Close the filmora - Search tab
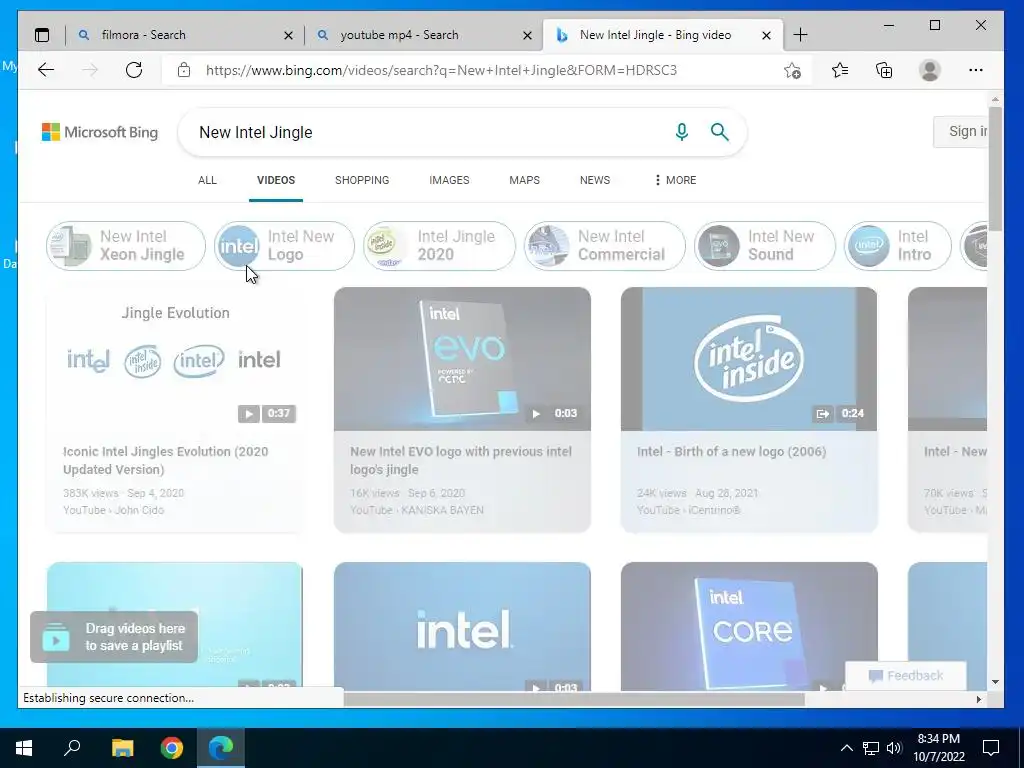 tap(288, 35)
